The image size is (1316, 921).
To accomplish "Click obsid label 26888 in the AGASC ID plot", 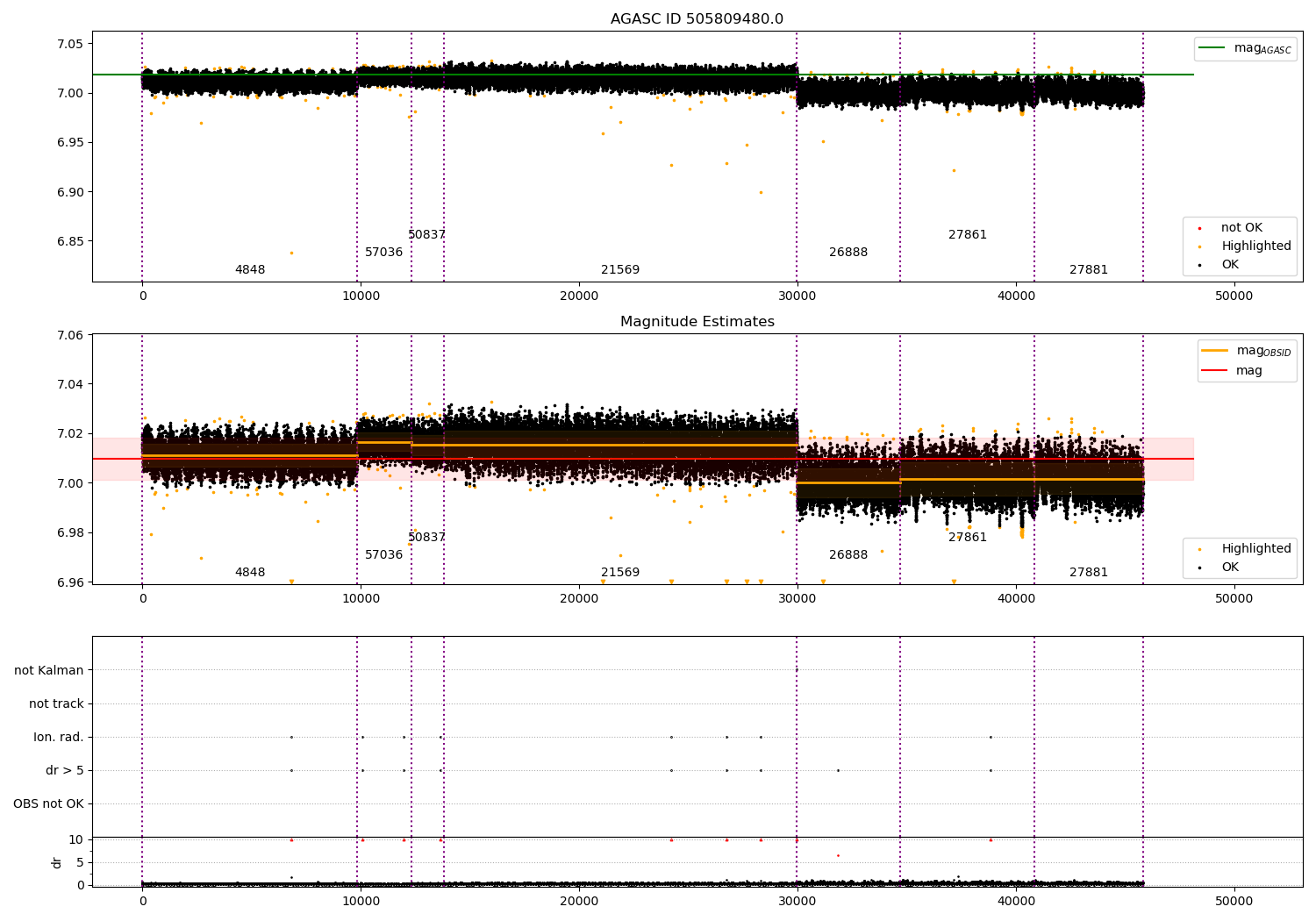I will (x=848, y=253).
